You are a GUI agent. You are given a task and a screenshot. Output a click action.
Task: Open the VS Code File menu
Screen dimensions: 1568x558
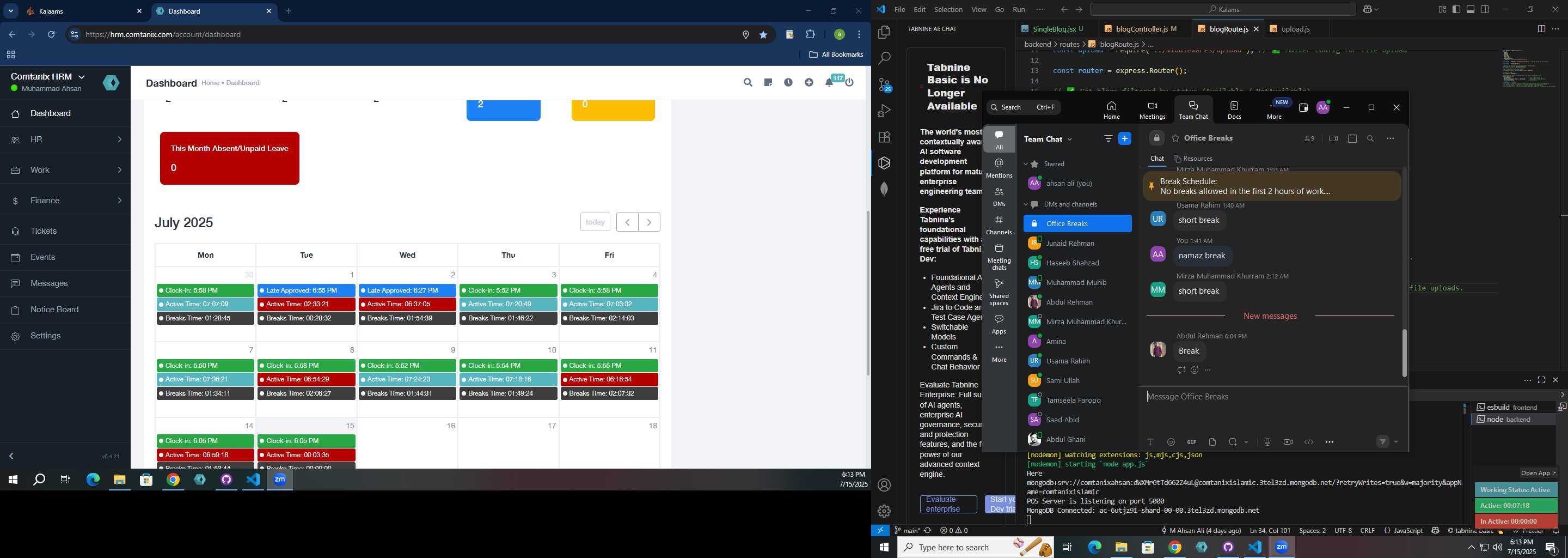[x=899, y=10]
